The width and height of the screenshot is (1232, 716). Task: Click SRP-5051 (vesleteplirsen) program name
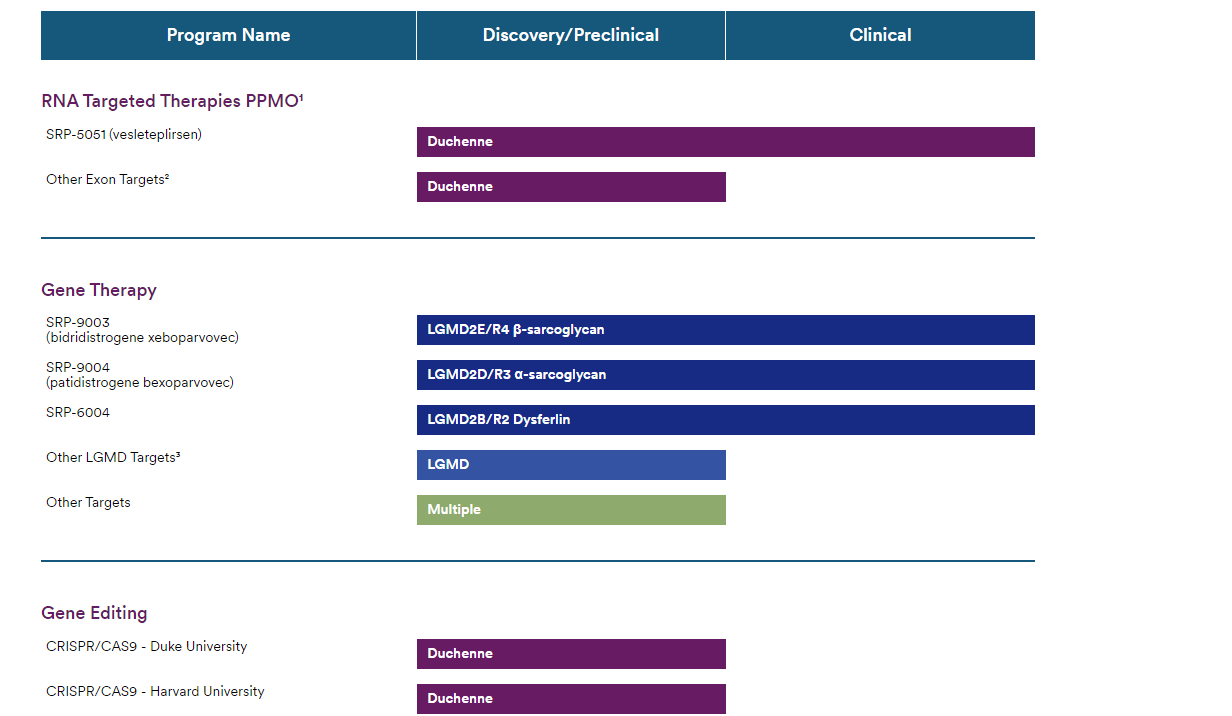[x=123, y=134]
